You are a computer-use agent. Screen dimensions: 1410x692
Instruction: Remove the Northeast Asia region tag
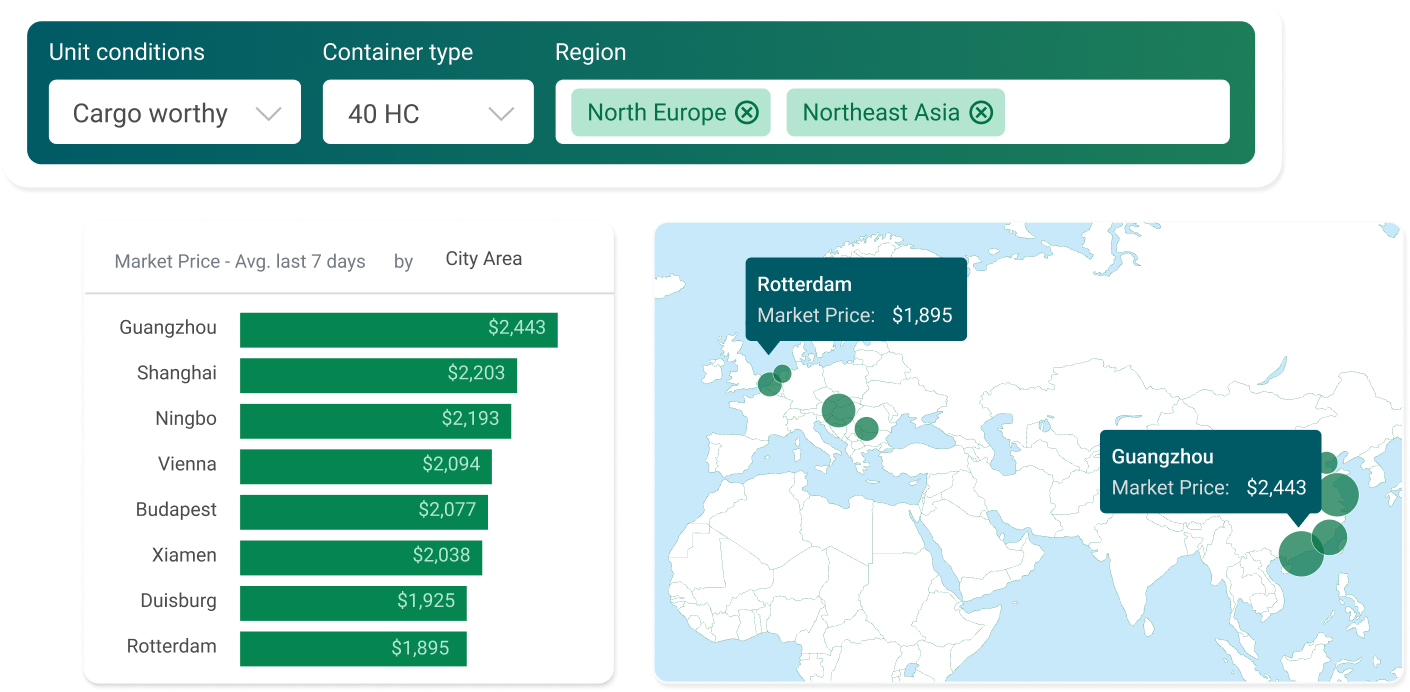(981, 113)
